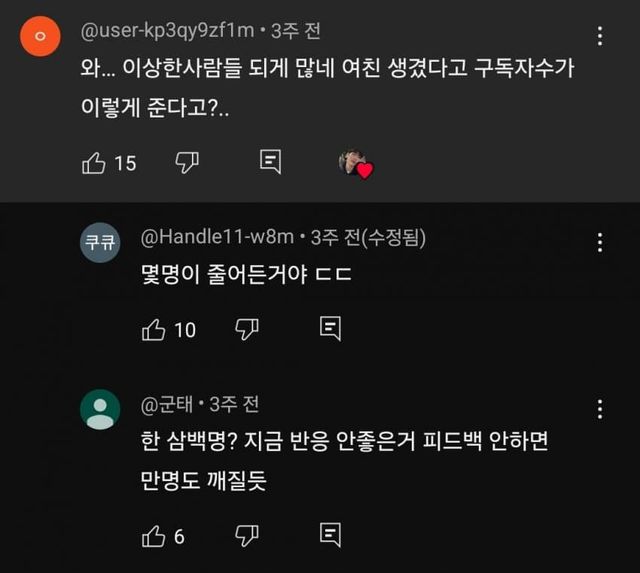Open more options for @Handle11-w8m reply
The height and width of the screenshot is (573, 640).
tap(600, 243)
